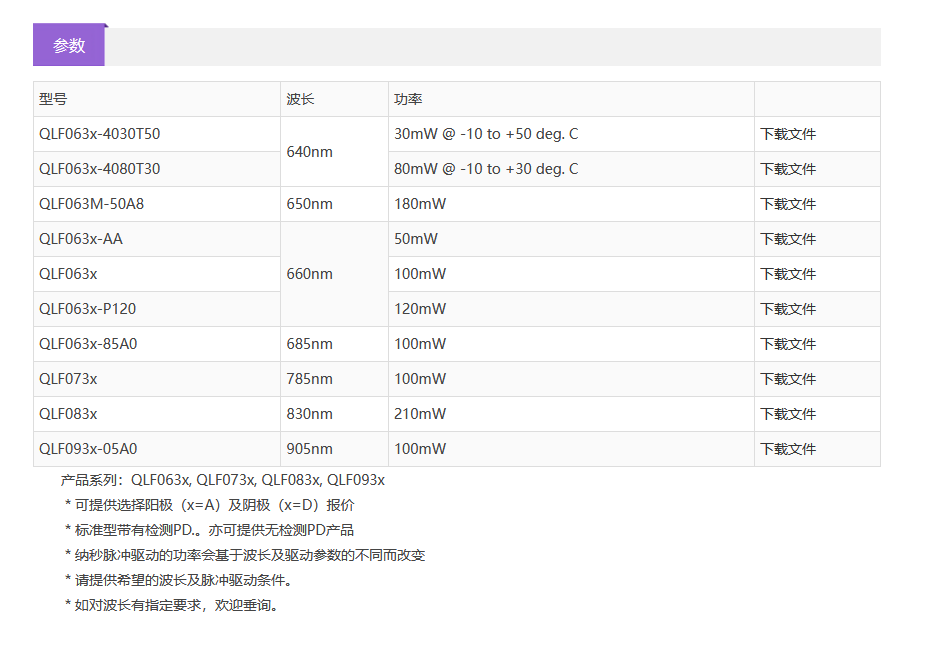Open 下载文件 link for QLF073x
The image size is (937, 647).
(788, 379)
